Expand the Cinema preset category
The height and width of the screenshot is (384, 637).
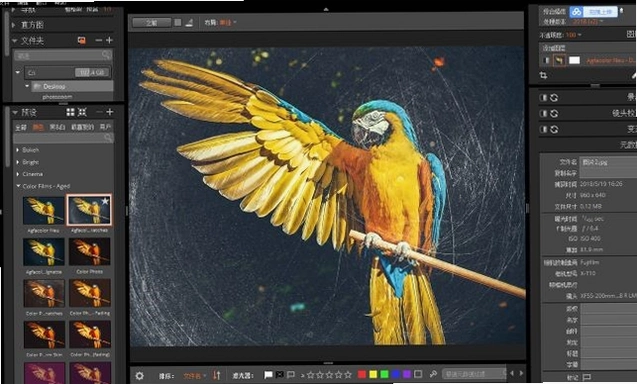(x=17, y=174)
